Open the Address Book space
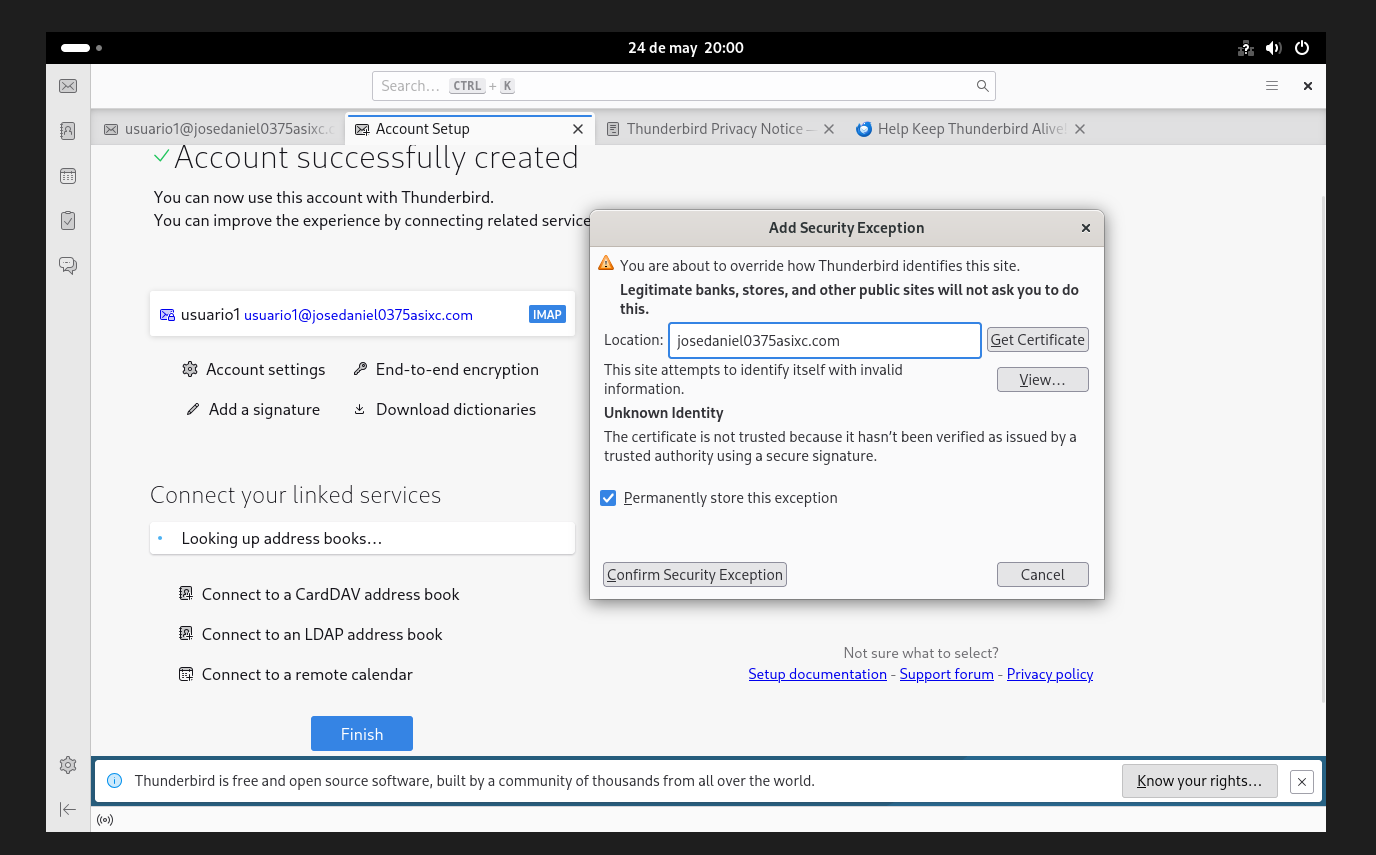1376x855 pixels. 68,130
